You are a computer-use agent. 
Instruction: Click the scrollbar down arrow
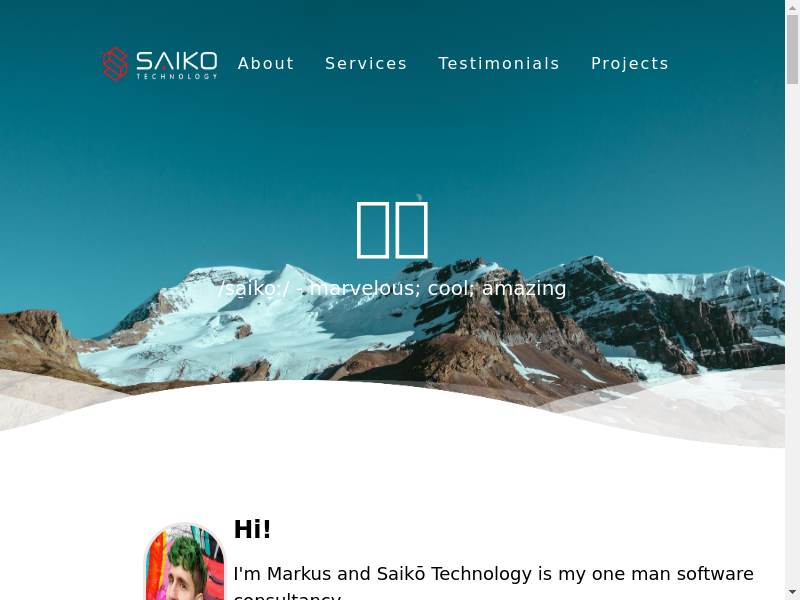coord(792,593)
